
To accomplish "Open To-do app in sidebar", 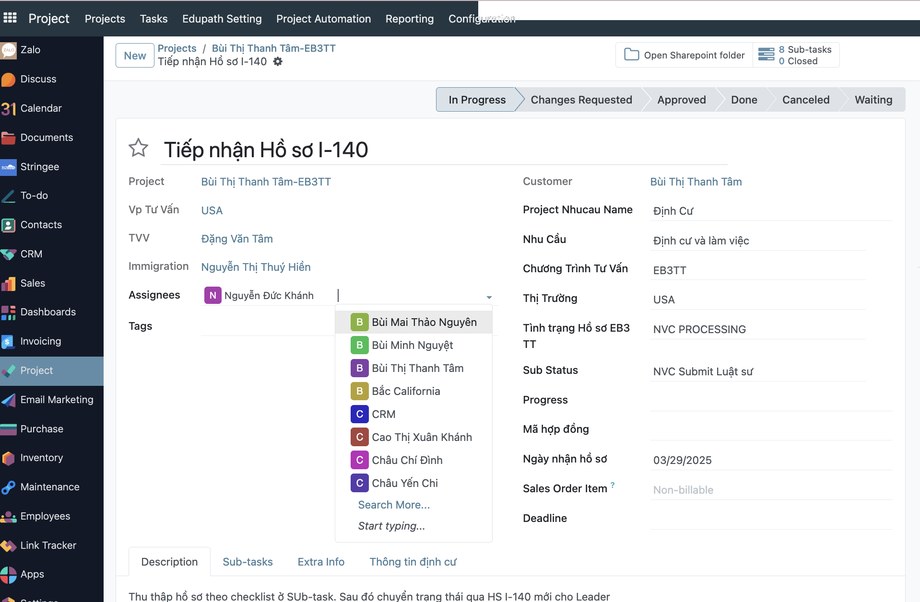I will 52,195.
